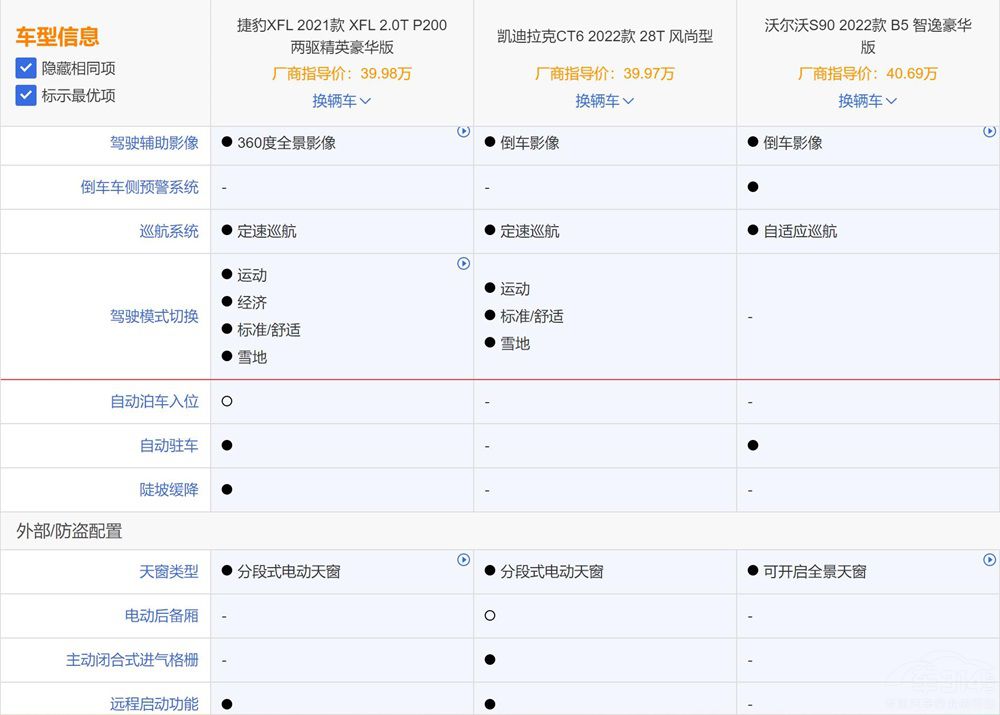Screen dimensions: 1000x715
Task: Open 换辆车 dropdown under Cadillac CT6
Action: click(604, 101)
